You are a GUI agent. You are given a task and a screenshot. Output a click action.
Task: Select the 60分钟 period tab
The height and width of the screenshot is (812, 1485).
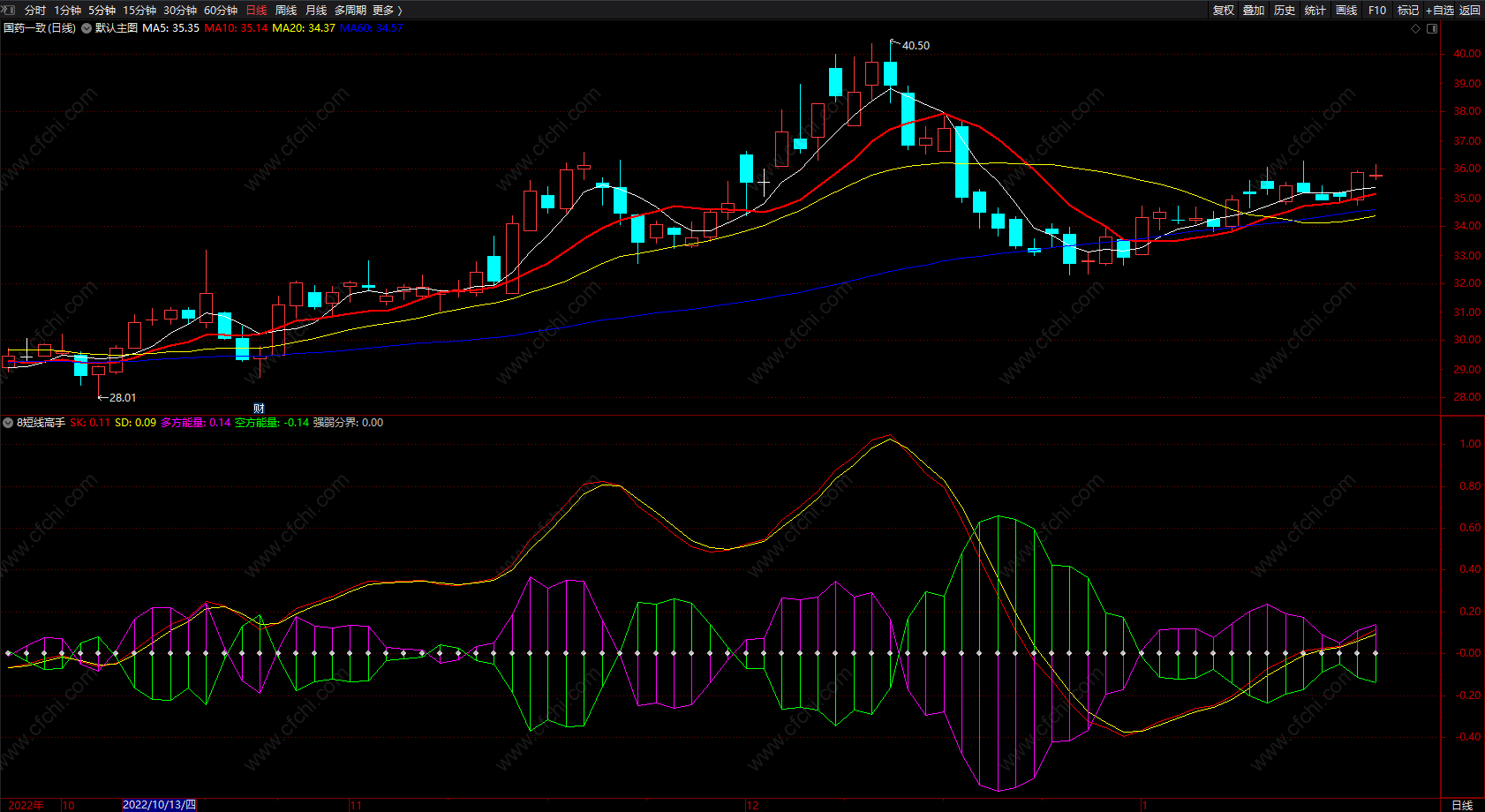(221, 11)
